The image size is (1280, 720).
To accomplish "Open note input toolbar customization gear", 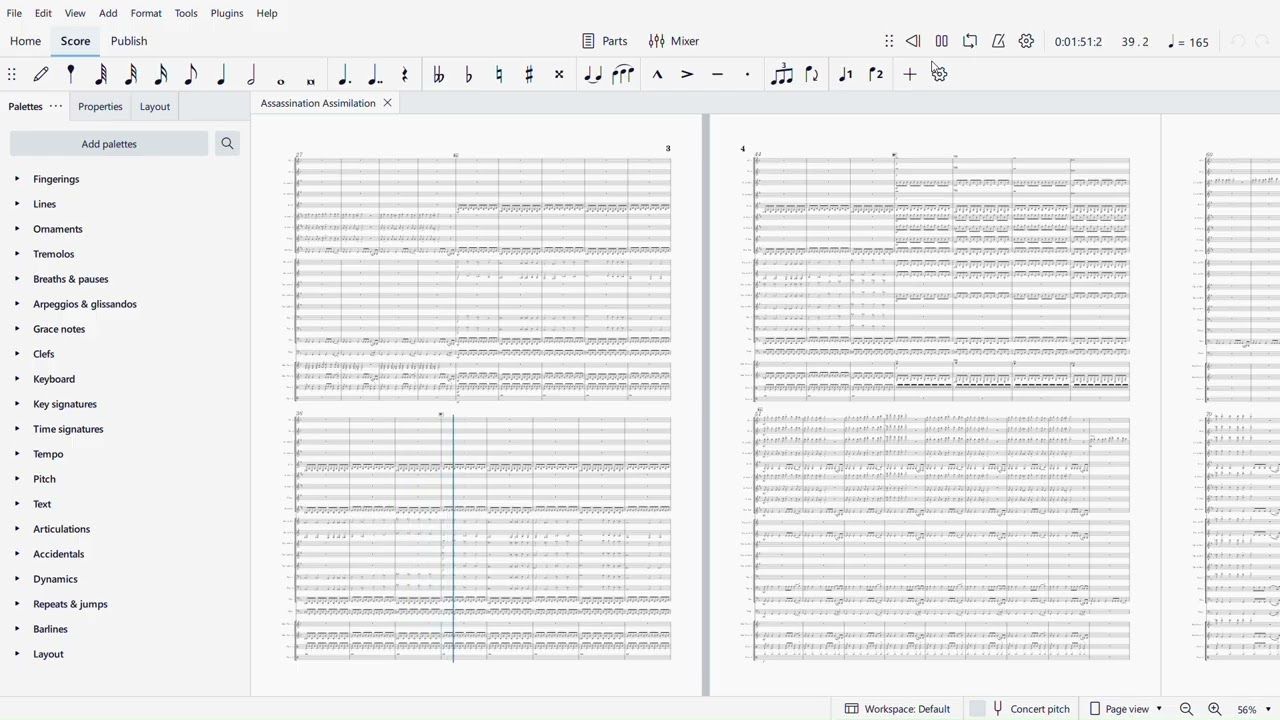I will (939, 75).
